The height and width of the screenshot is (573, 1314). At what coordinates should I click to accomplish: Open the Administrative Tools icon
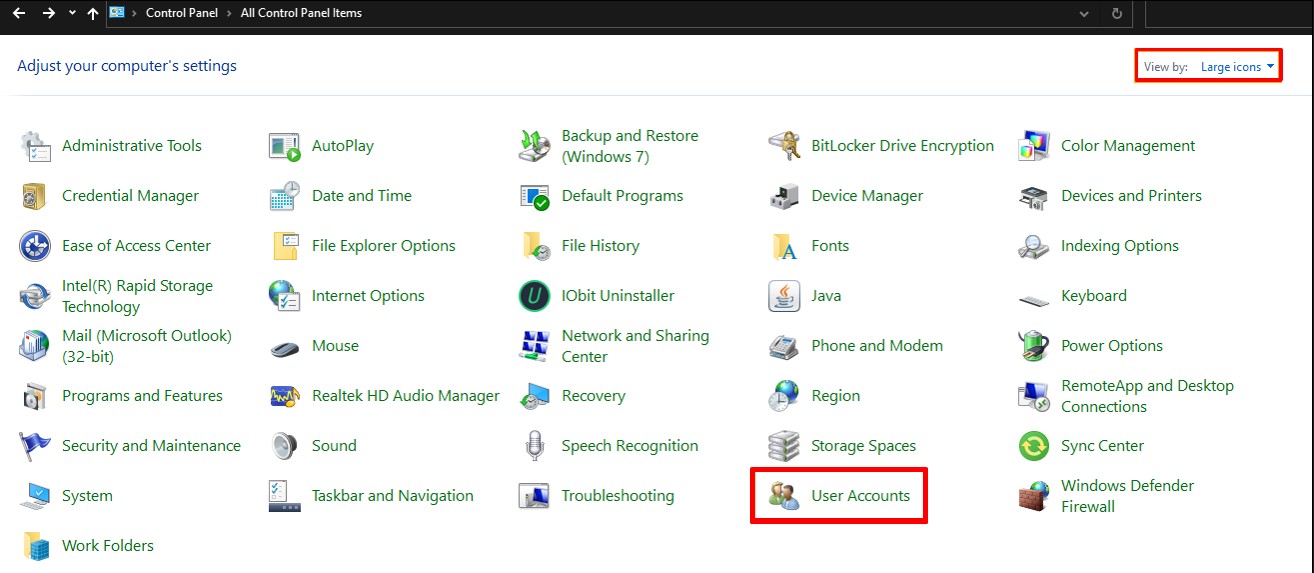pyautogui.click(x=35, y=146)
